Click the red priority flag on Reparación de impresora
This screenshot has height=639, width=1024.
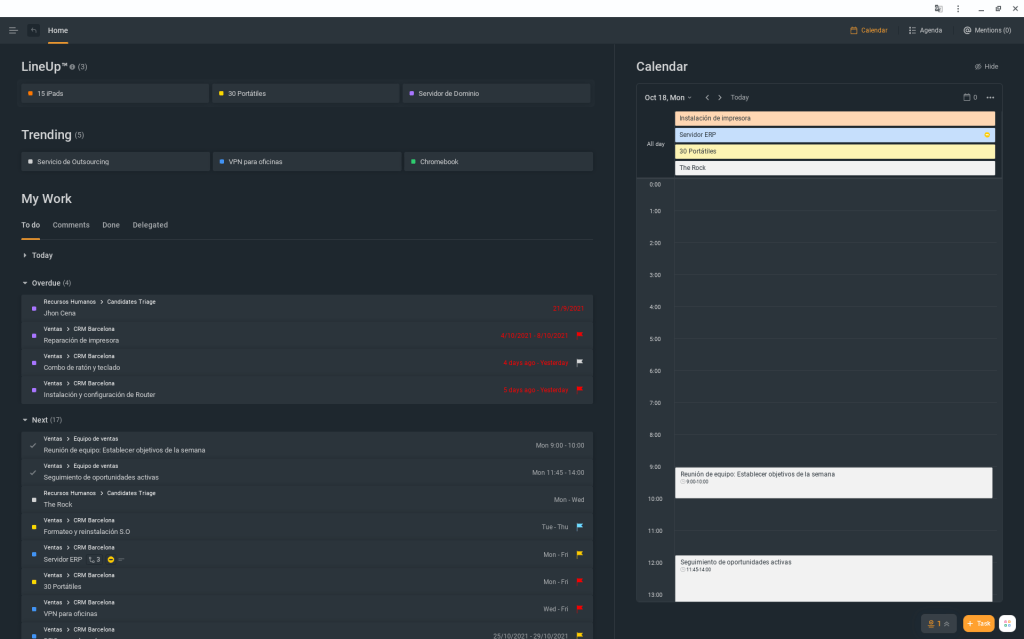580,335
